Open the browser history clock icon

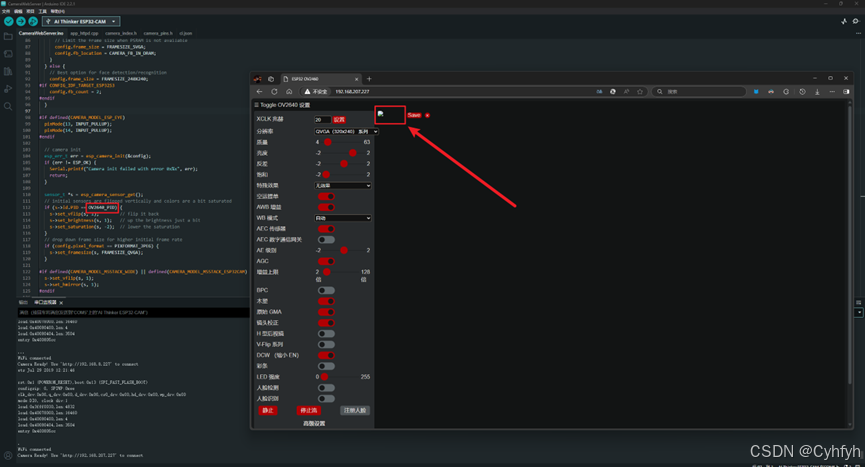point(802,92)
